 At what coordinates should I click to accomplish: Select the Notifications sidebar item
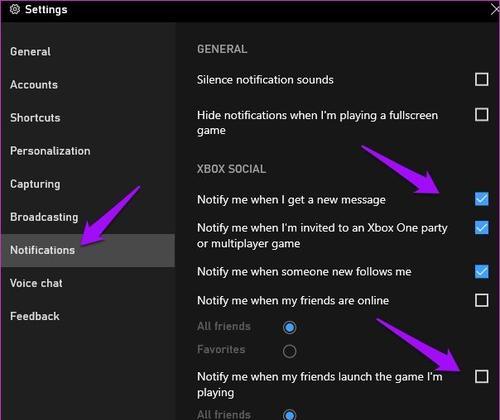point(88,250)
